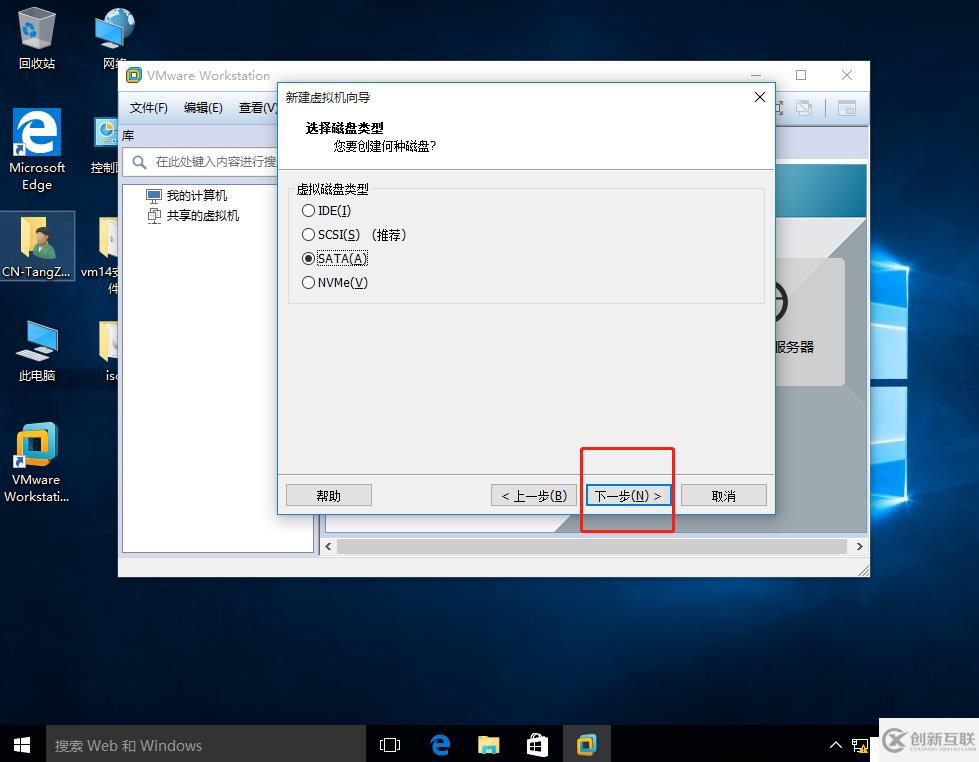This screenshot has height=762, width=979.
Task: Open the Recycle Bin desktop icon
Action: tap(37, 30)
